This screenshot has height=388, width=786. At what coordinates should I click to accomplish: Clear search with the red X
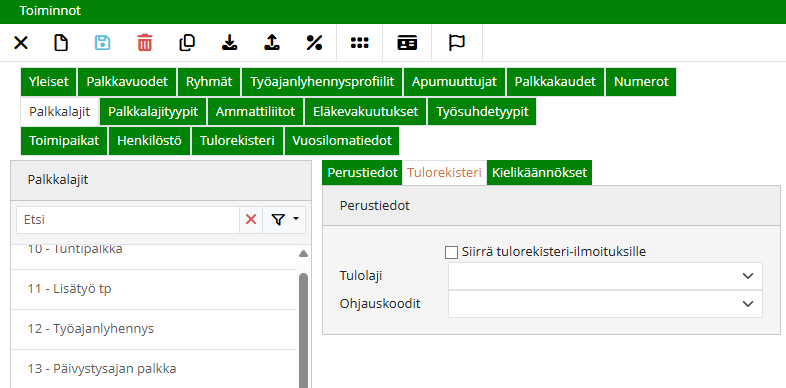click(x=251, y=220)
